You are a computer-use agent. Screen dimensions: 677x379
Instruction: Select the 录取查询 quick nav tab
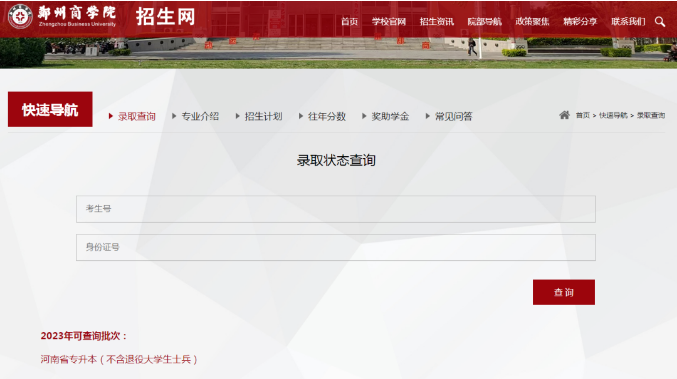pyautogui.click(x=136, y=116)
